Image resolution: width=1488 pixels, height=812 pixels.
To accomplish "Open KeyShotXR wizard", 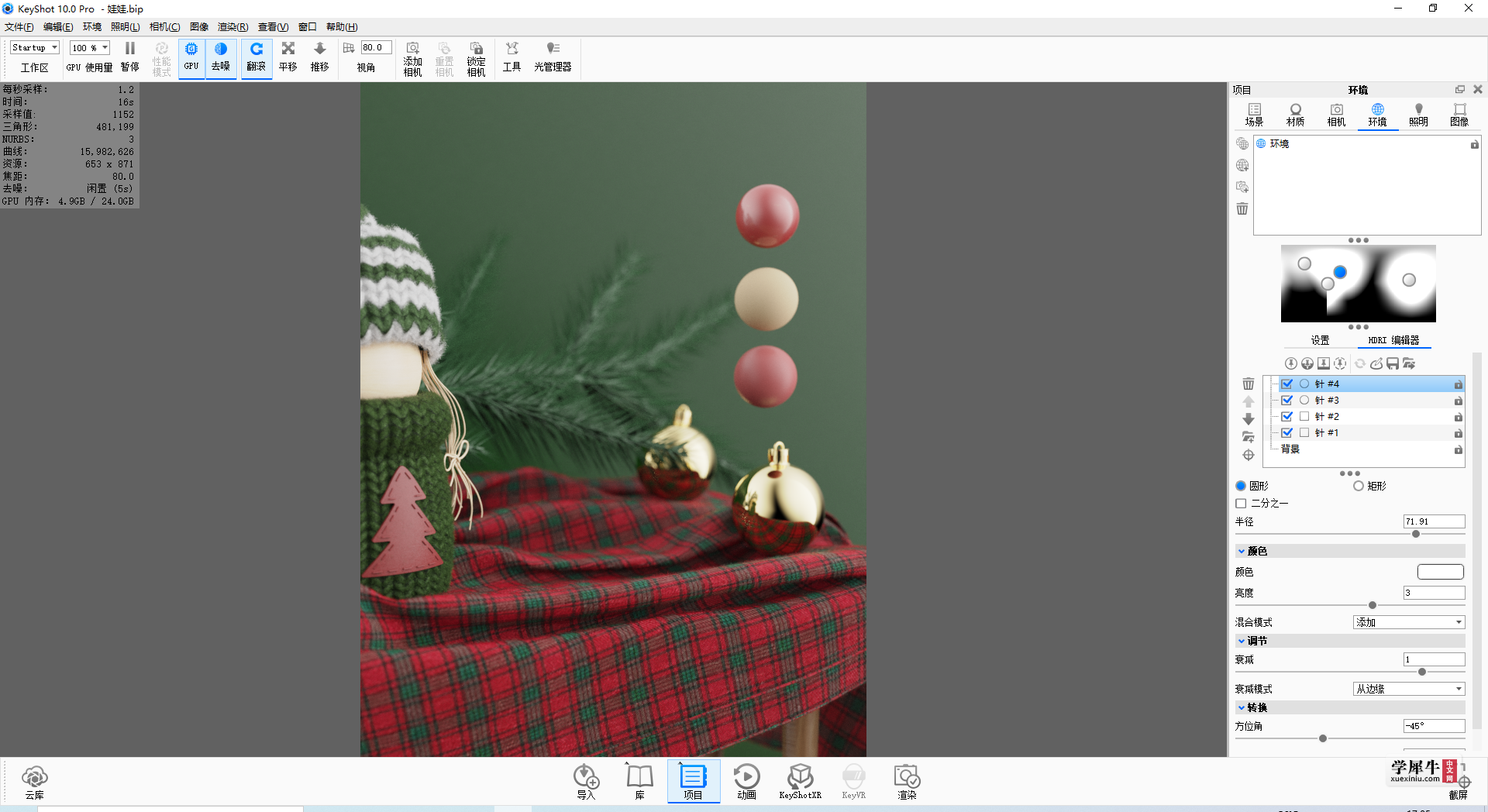I will (x=801, y=782).
